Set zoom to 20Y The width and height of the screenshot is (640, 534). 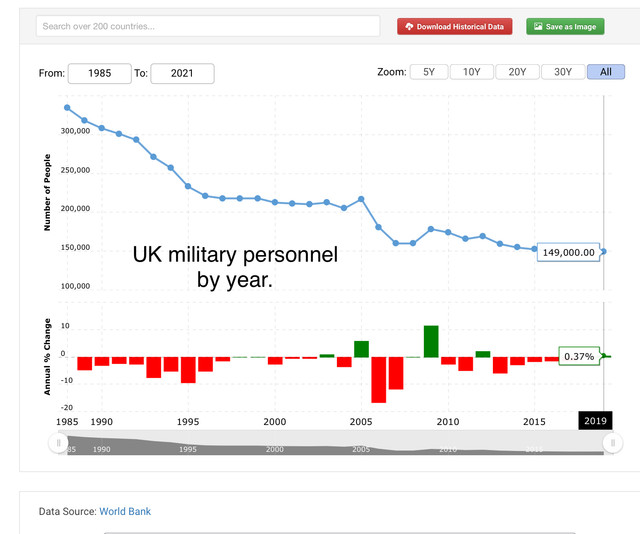[x=517, y=72]
